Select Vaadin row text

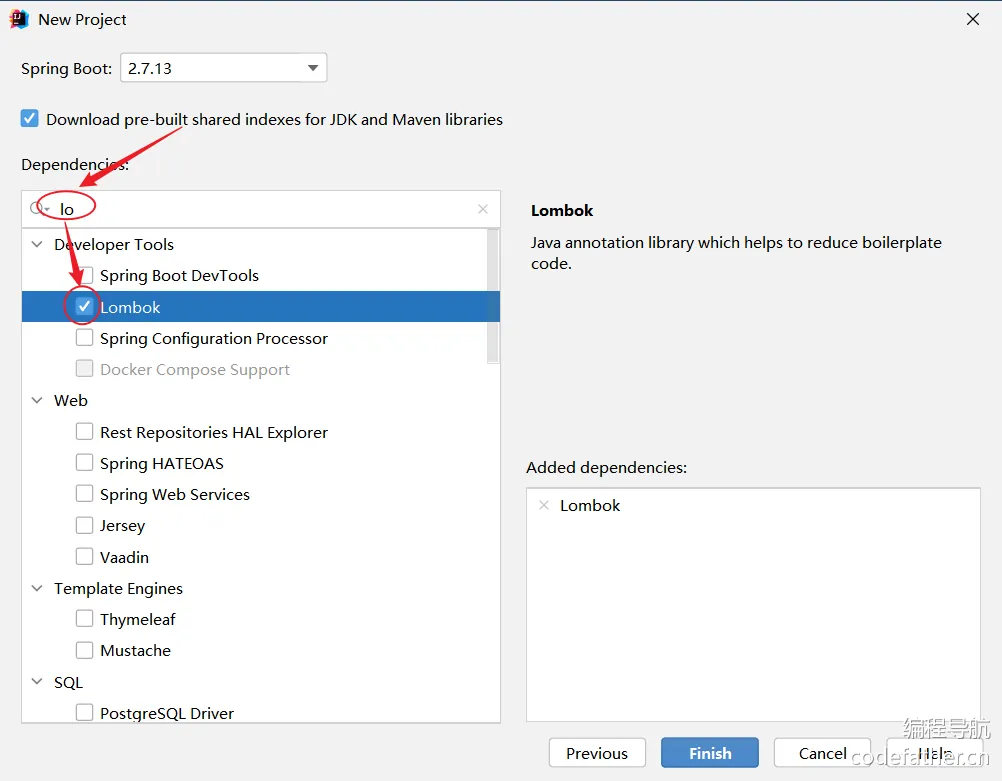(125, 557)
